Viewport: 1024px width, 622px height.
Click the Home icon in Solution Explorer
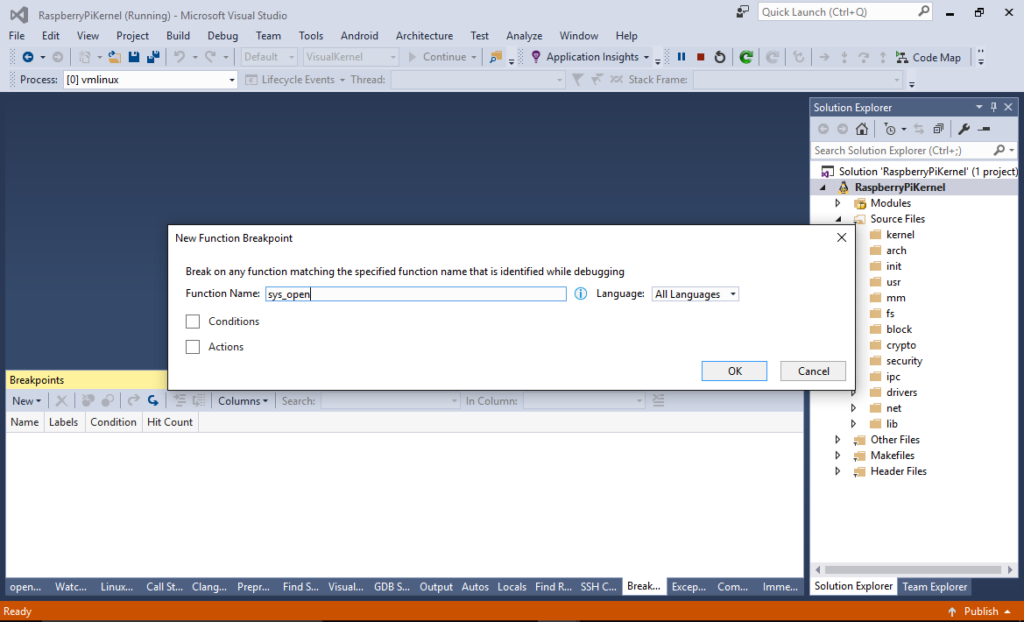point(862,129)
